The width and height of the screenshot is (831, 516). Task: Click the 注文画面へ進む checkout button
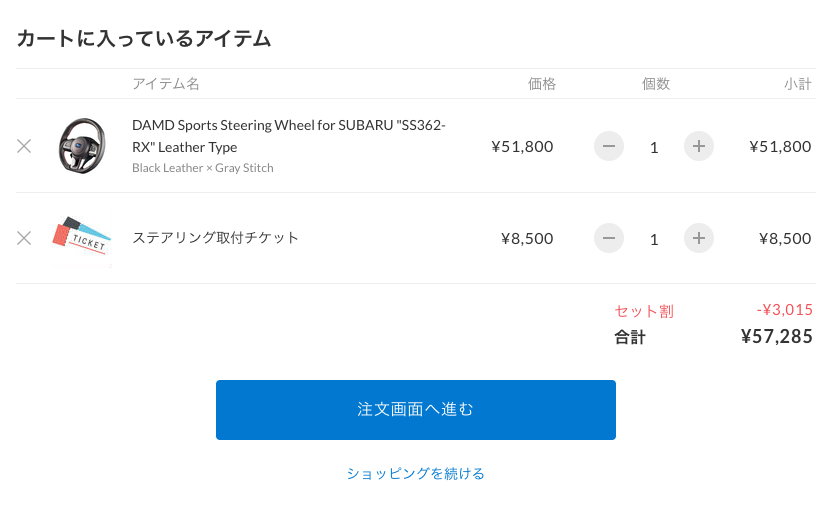tap(416, 410)
